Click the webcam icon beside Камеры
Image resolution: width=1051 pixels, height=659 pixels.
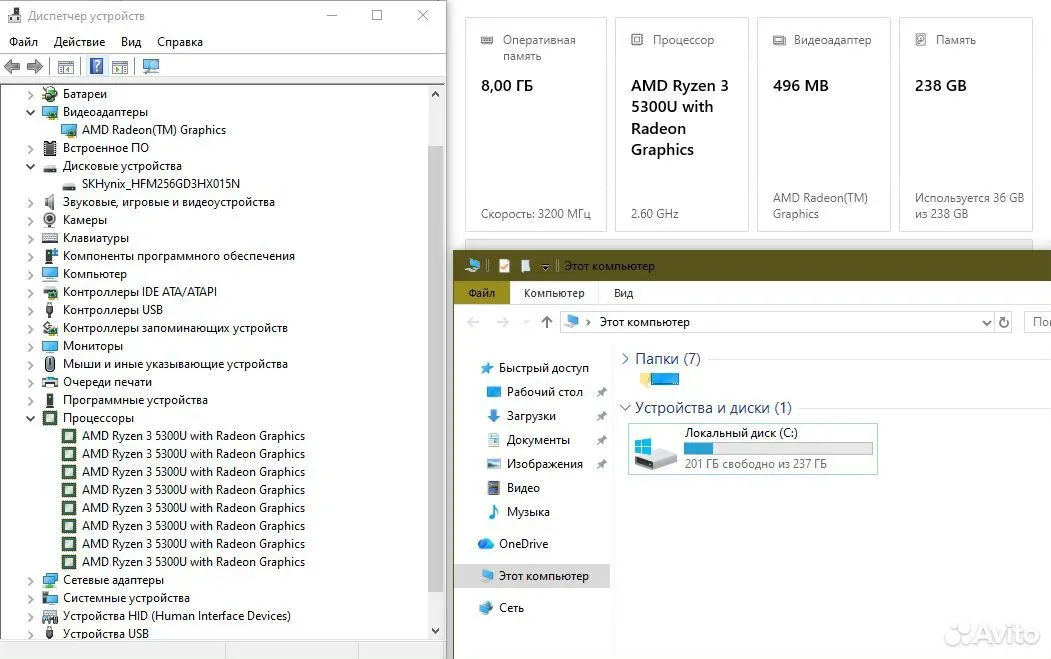(x=50, y=220)
